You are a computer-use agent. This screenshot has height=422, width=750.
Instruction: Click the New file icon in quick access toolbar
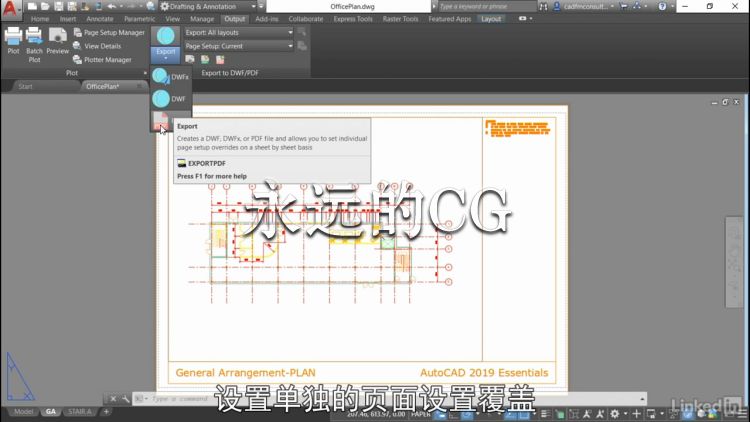point(32,6)
